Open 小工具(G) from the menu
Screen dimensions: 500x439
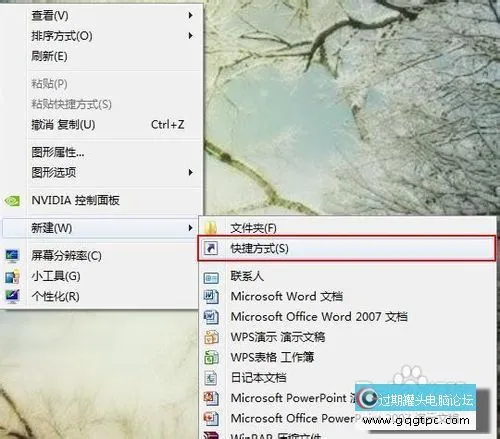(x=100, y=276)
